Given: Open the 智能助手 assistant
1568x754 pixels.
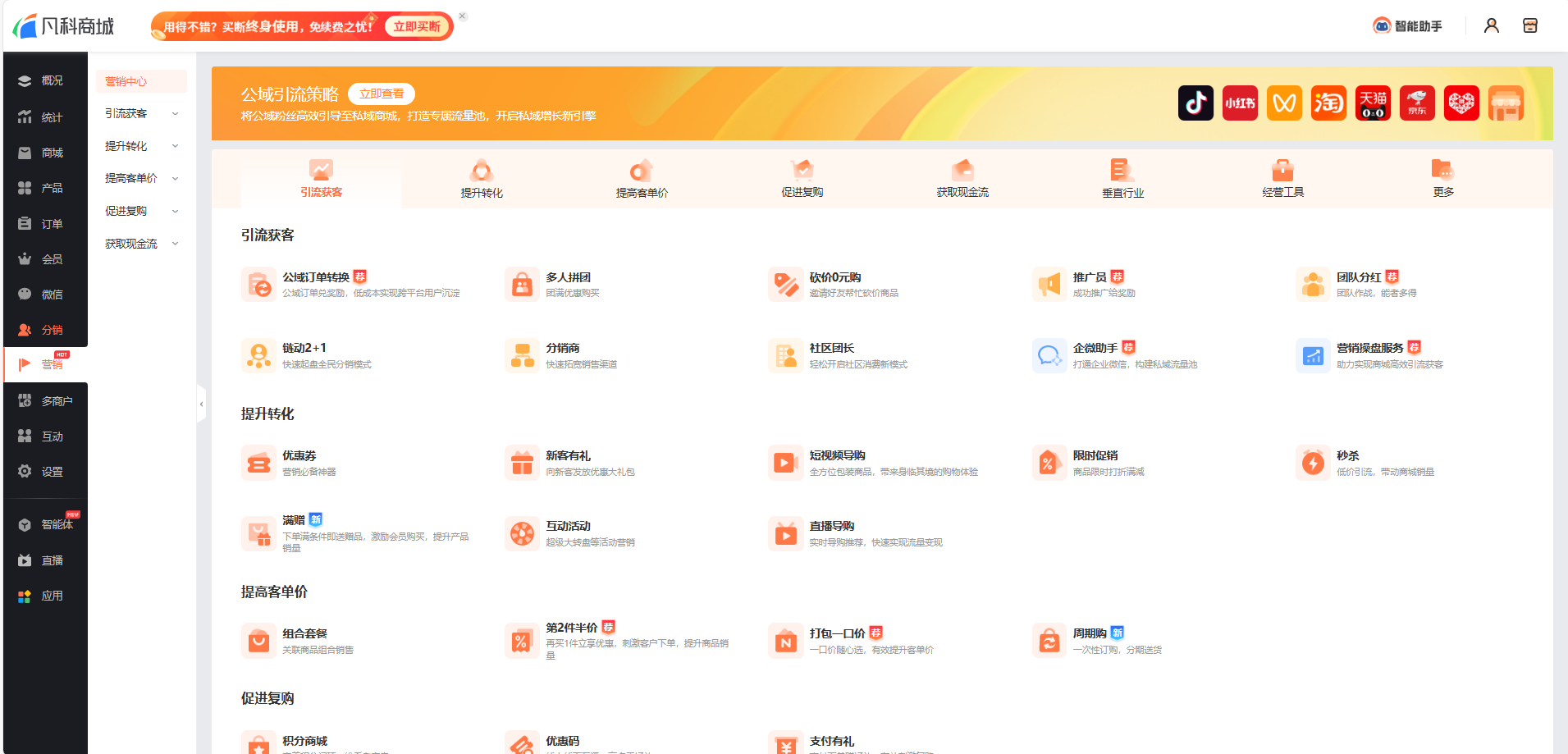Looking at the screenshot, I should 1407,25.
